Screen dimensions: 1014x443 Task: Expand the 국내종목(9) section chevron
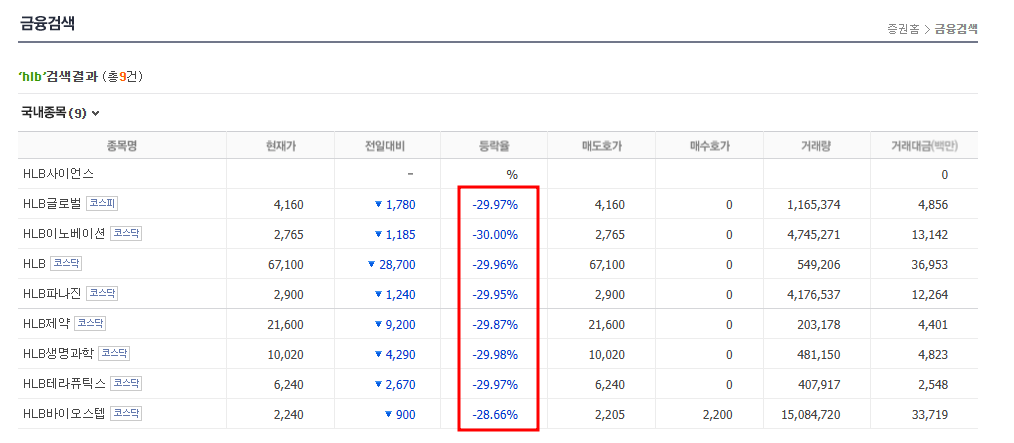point(96,113)
